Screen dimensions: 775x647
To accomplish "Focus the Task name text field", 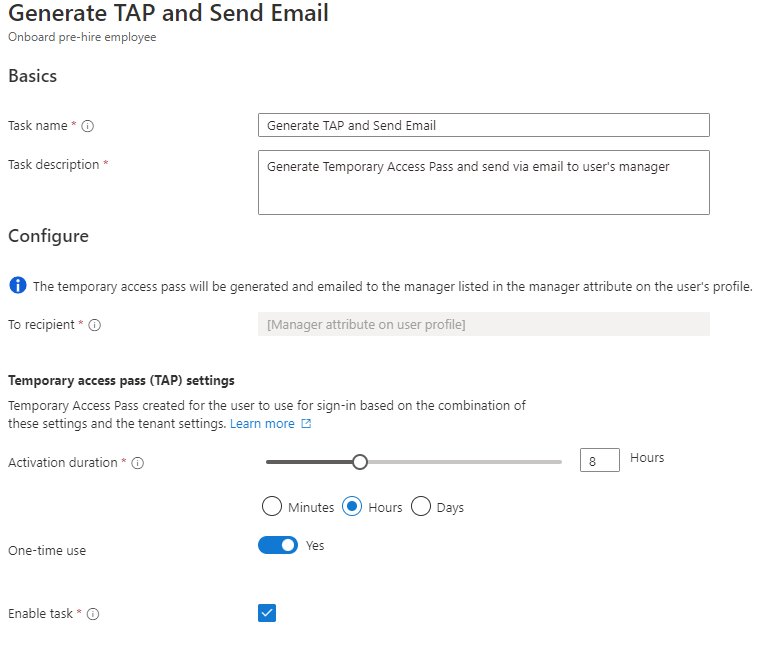I will coord(483,125).
